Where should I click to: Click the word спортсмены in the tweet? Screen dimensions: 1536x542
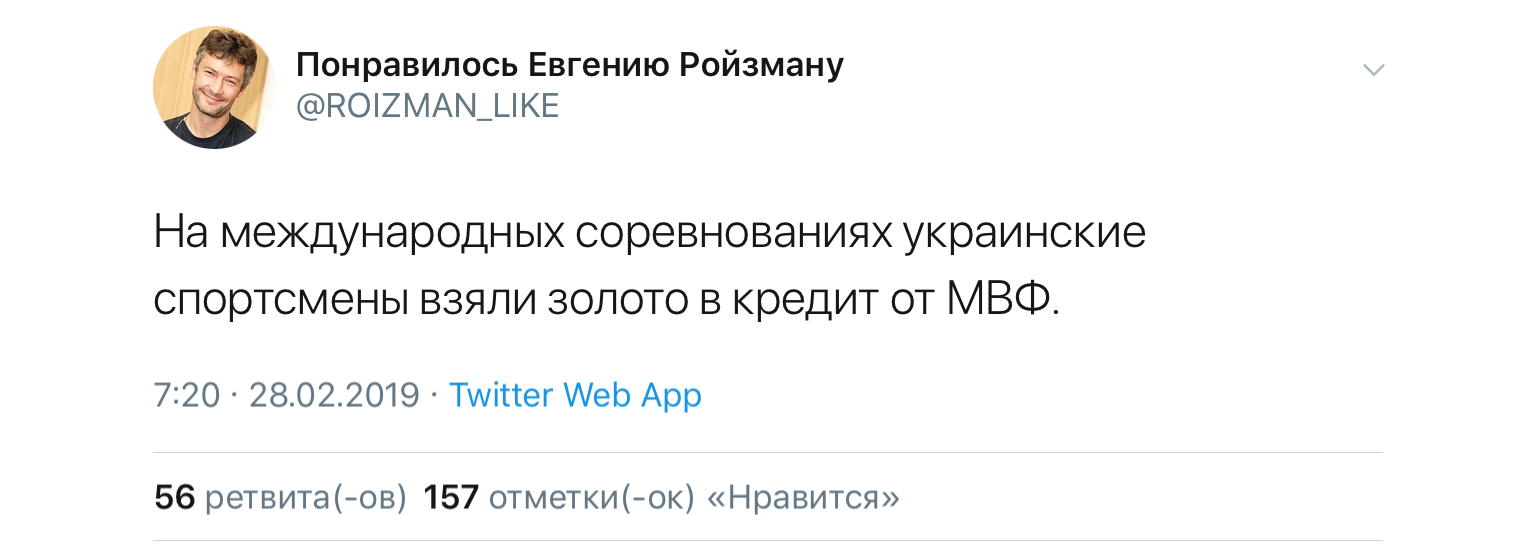click(275, 300)
